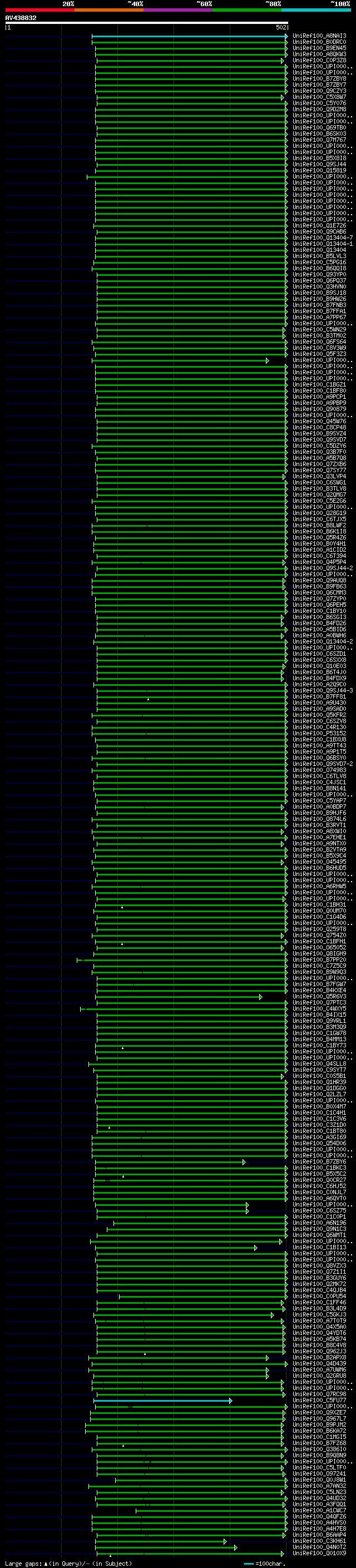
Task: Select the query label AV438832
Action: (x=21, y=18)
